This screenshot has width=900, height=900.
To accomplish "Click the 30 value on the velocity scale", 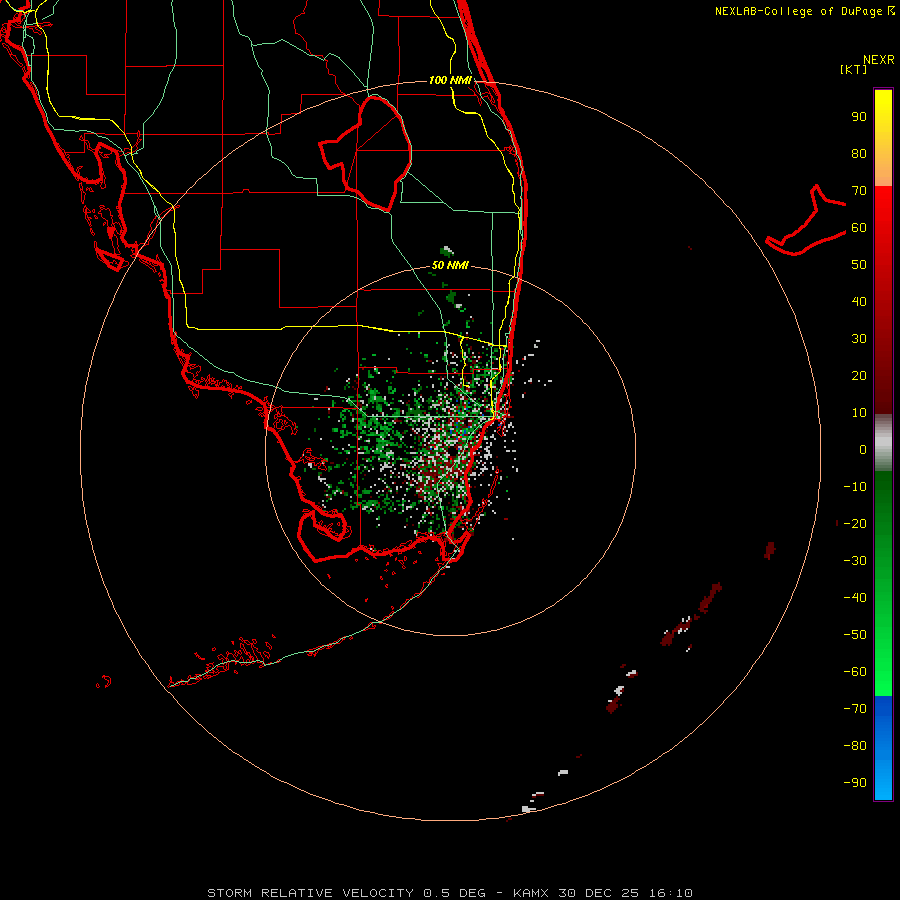I will click(x=859, y=339).
